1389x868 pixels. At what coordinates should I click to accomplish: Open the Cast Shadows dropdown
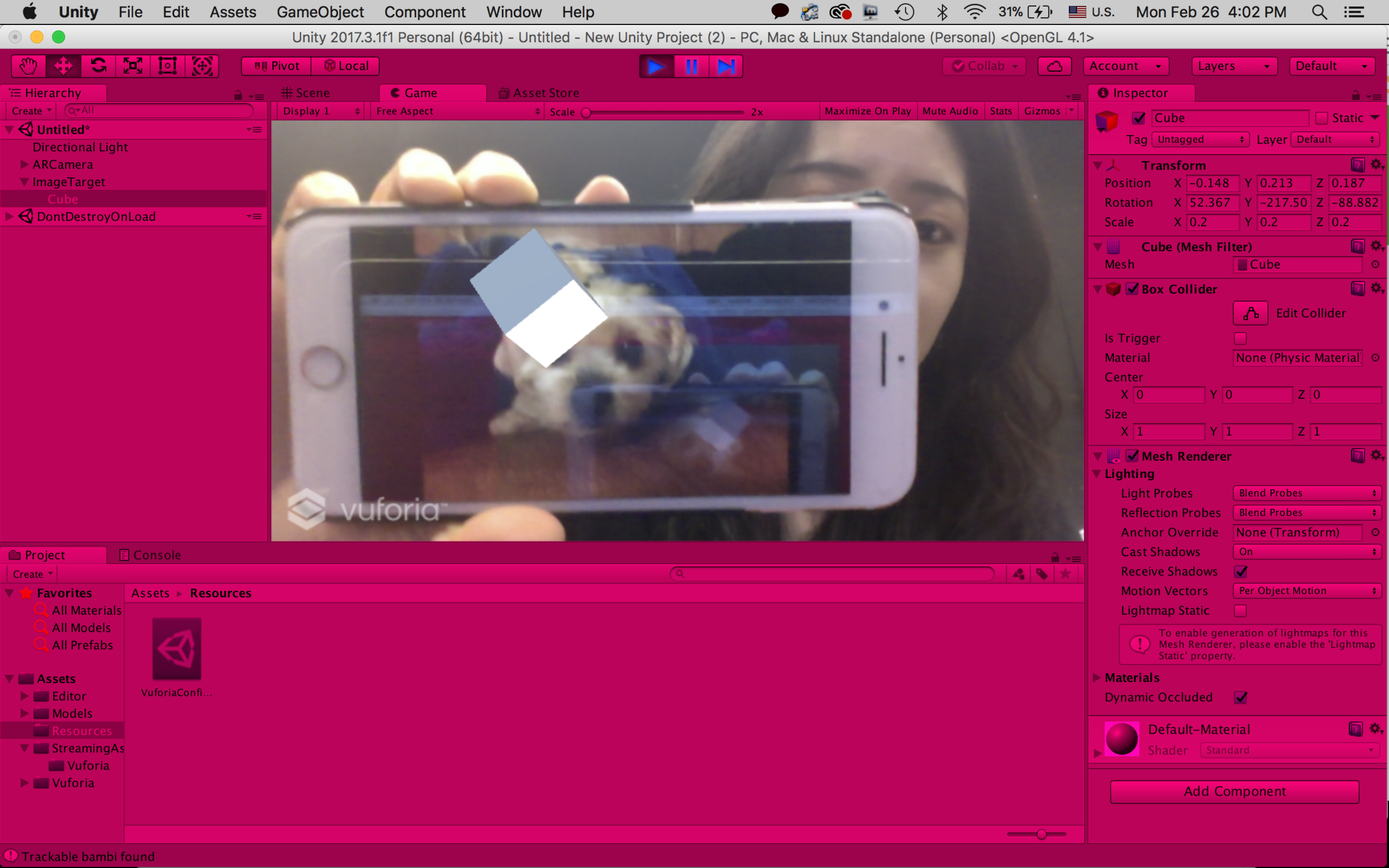pyautogui.click(x=1307, y=551)
